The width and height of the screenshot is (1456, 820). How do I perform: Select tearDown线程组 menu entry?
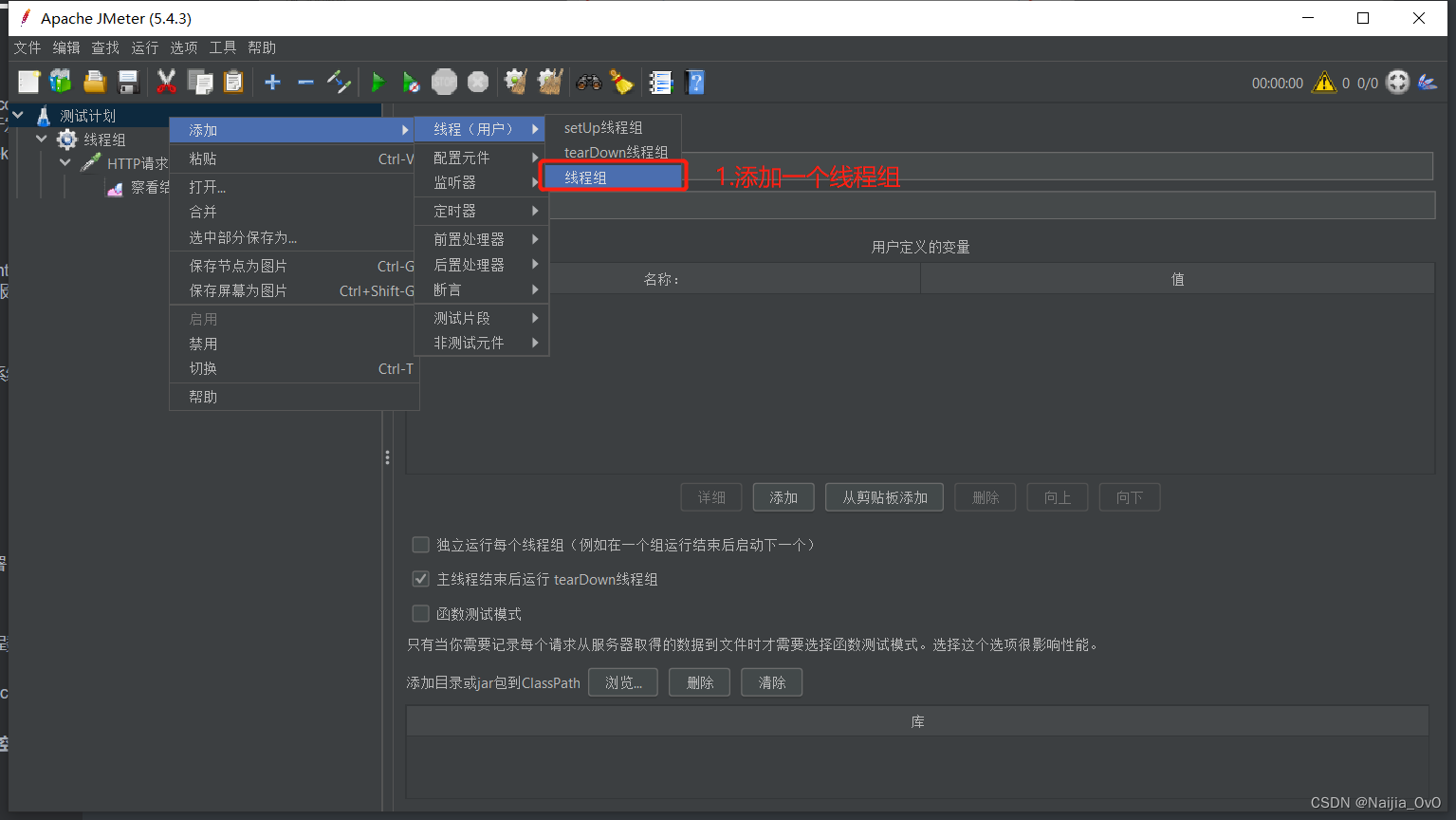[x=615, y=152]
